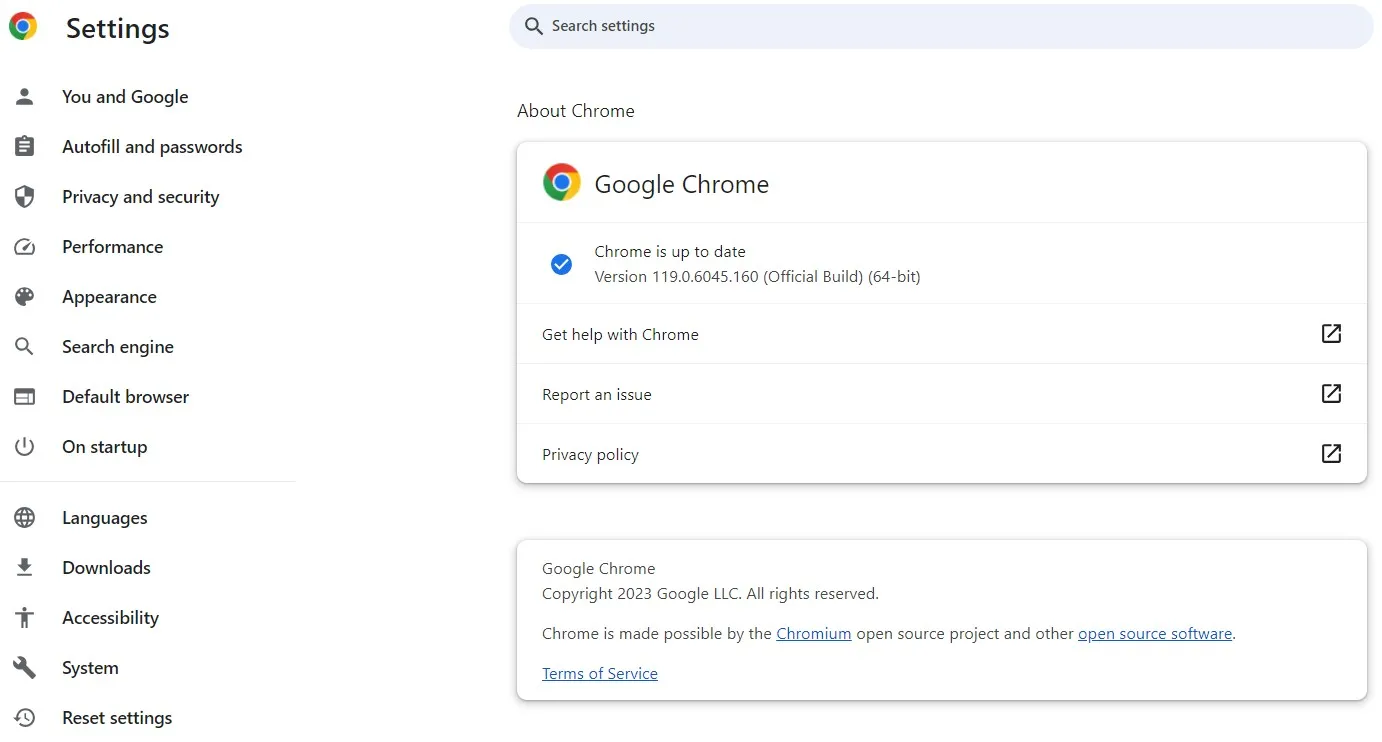The height and width of the screenshot is (742, 1382).
Task: Open Get help with Chrome external link
Action: click(x=1331, y=334)
